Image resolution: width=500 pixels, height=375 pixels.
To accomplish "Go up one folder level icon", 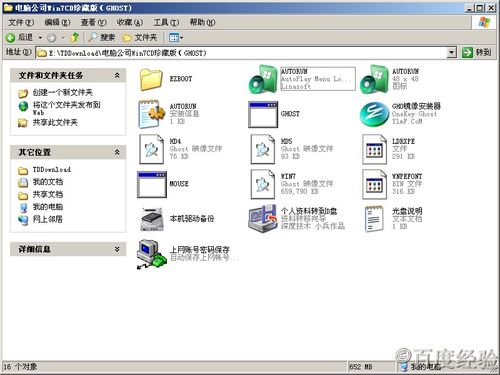I will (x=75, y=38).
